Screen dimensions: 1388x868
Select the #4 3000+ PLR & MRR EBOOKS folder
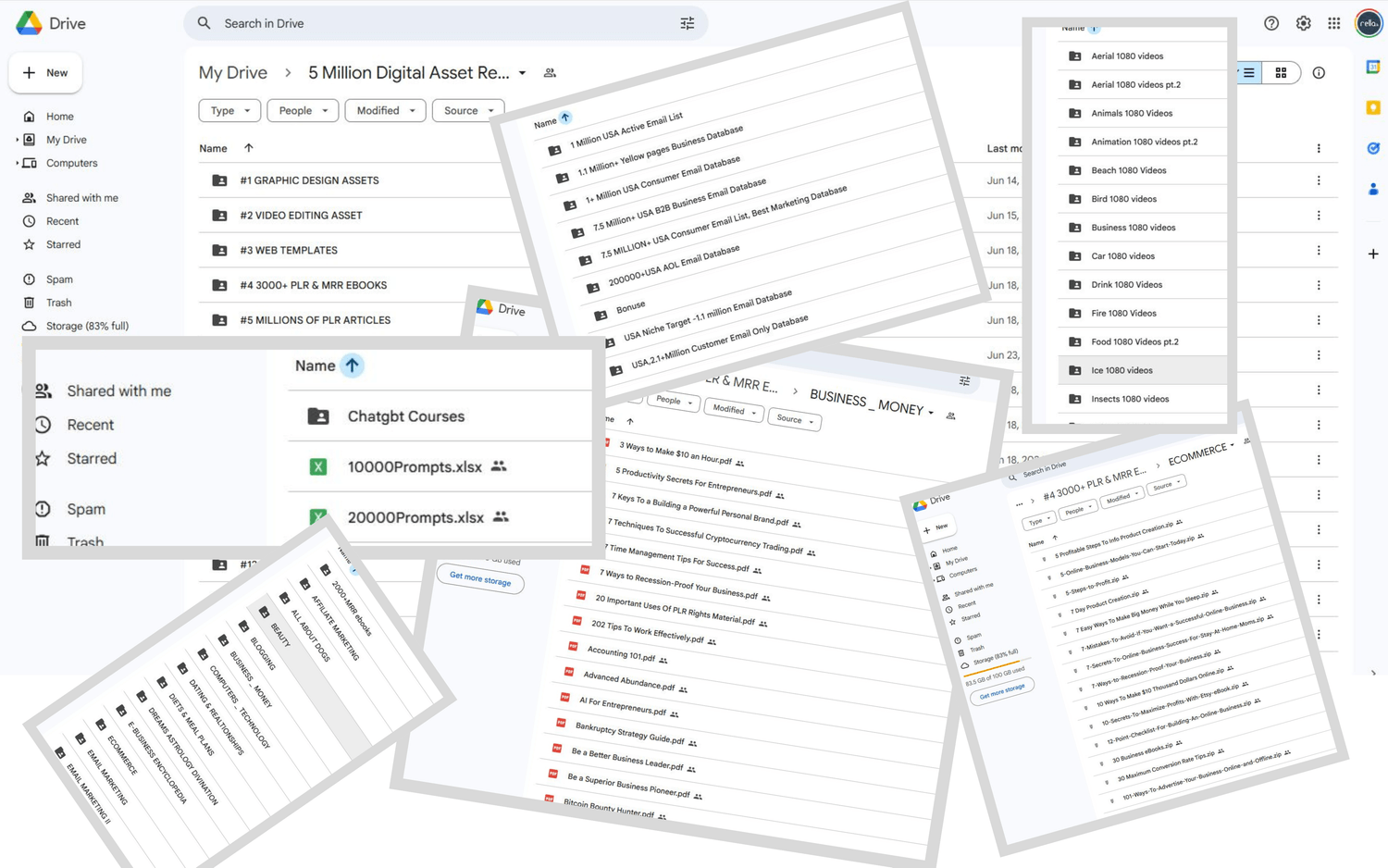pos(313,285)
